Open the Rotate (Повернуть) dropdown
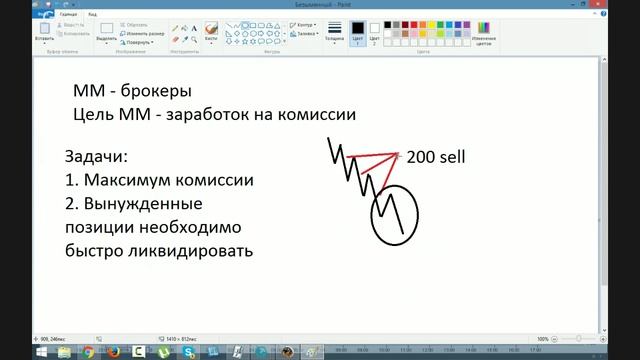Viewport: 640px width, 360px height. 137,42
